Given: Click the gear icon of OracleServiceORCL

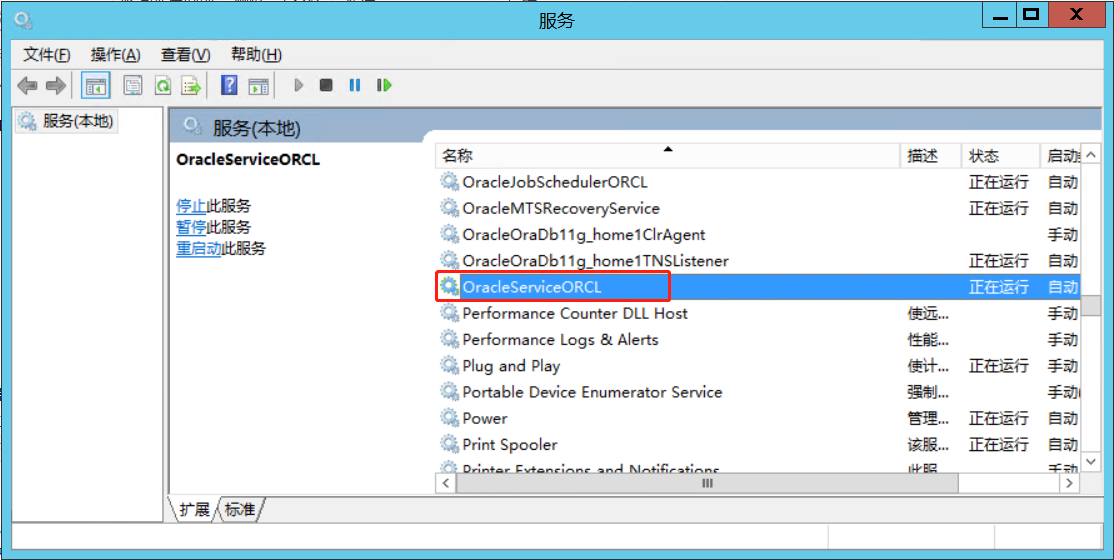Looking at the screenshot, I should tap(450, 287).
